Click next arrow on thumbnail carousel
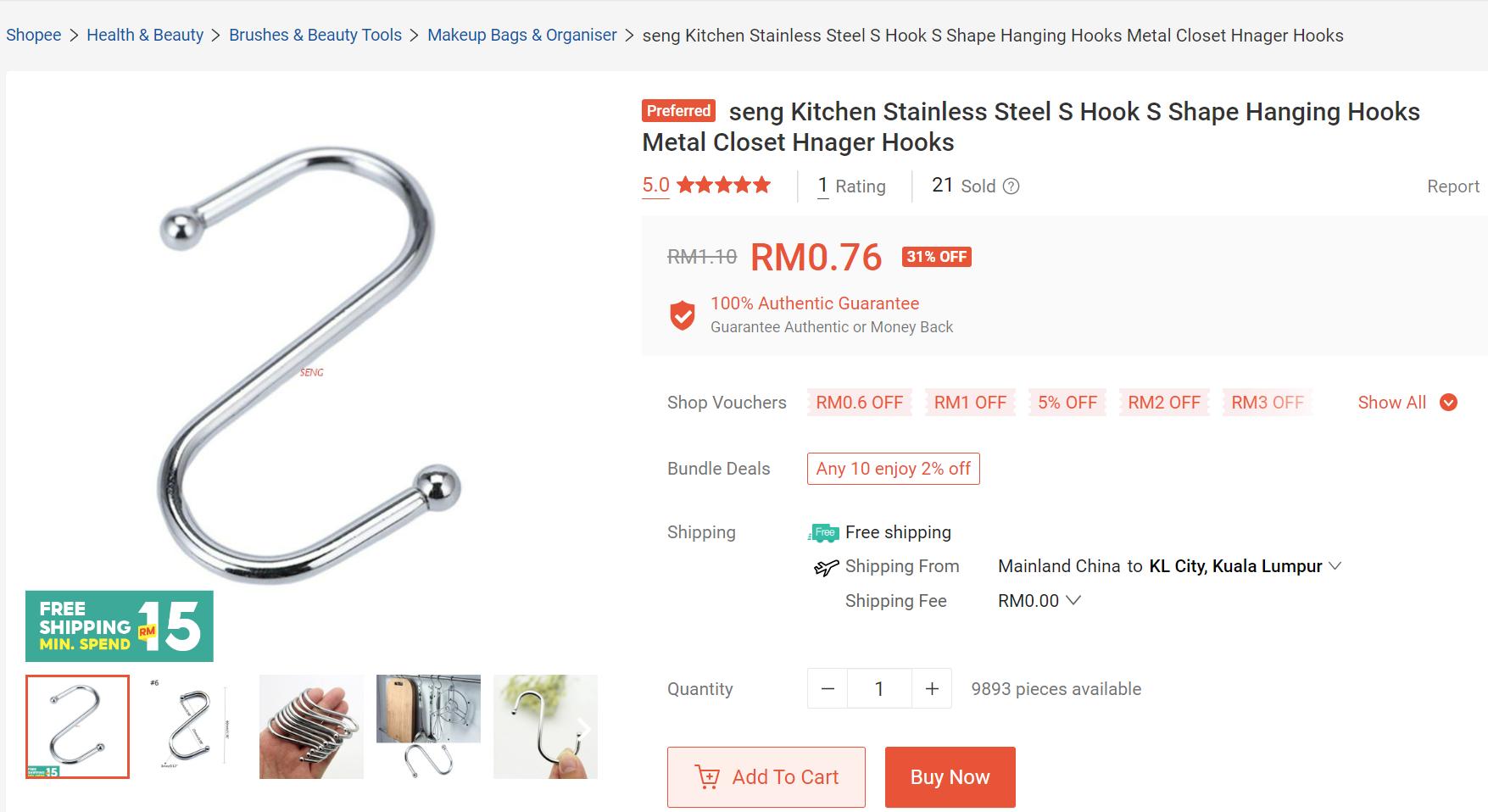 pyautogui.click(x=584, y=728)
